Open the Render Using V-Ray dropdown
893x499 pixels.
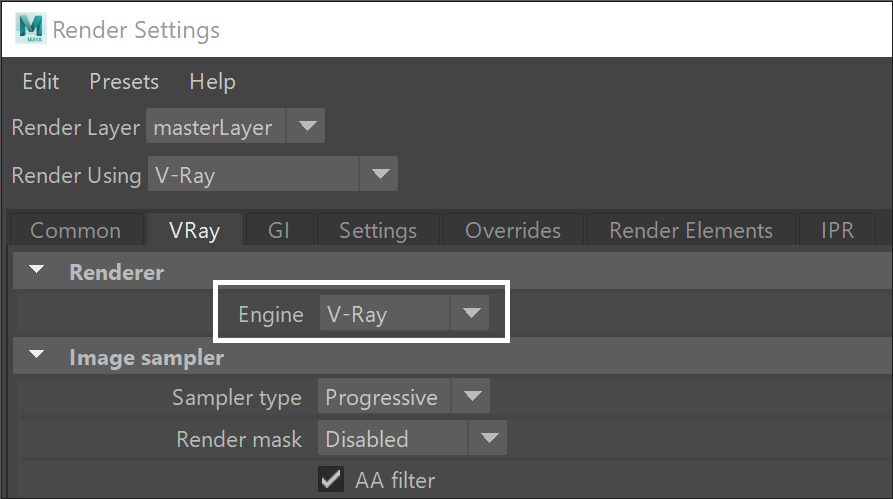pyautogui.click(x=273, y=174)
